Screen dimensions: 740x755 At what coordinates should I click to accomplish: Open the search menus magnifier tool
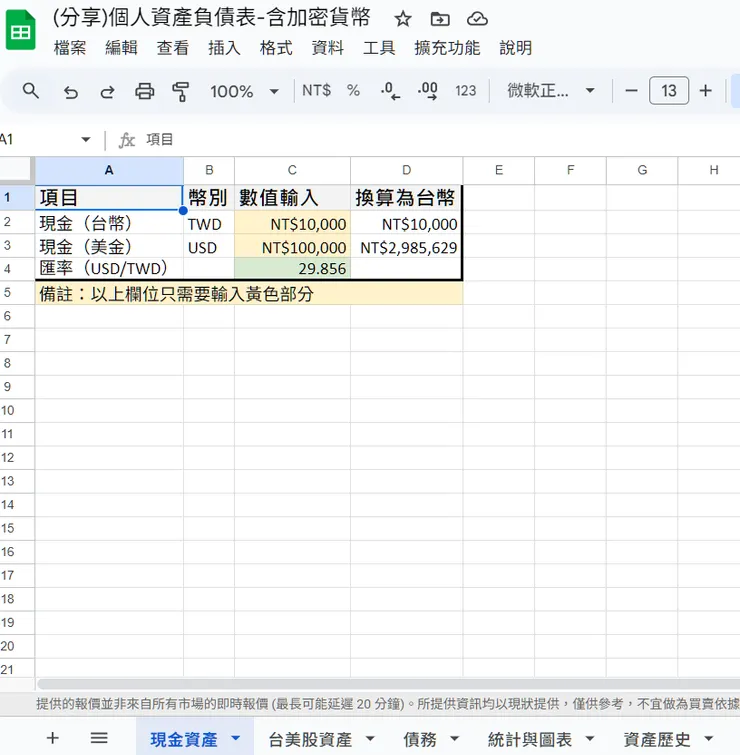[31, 91]
